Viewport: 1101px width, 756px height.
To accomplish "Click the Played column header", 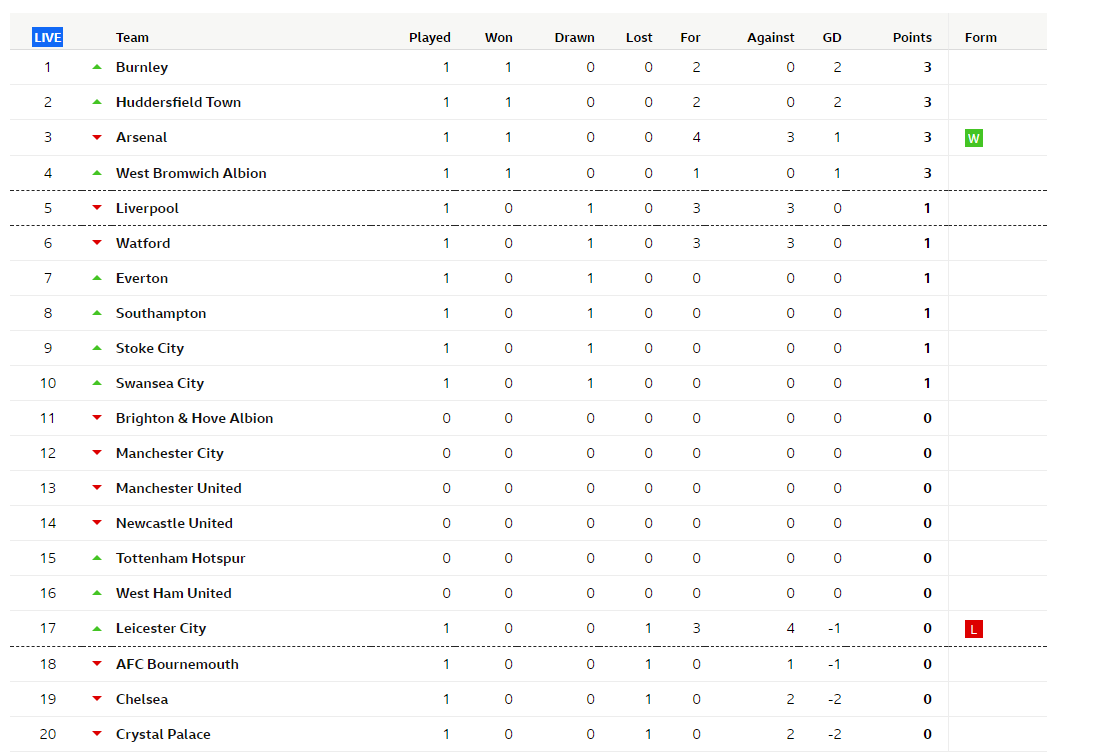I will (430, 38).
